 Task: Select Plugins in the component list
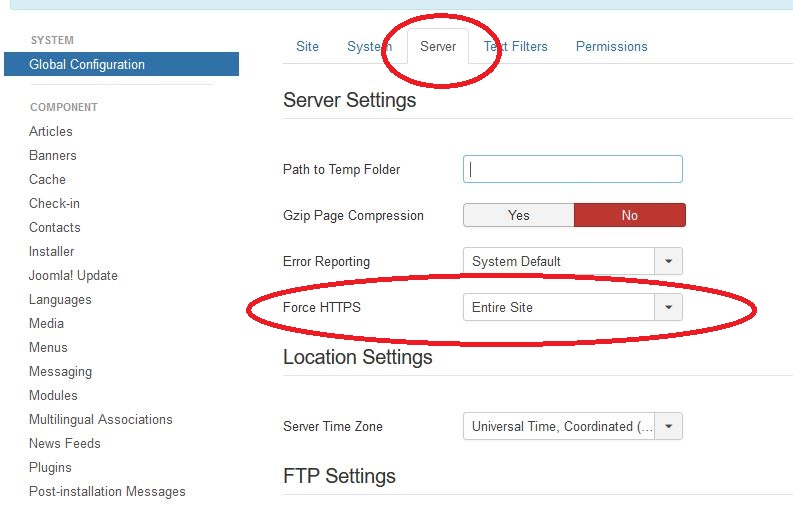(50, 467)
